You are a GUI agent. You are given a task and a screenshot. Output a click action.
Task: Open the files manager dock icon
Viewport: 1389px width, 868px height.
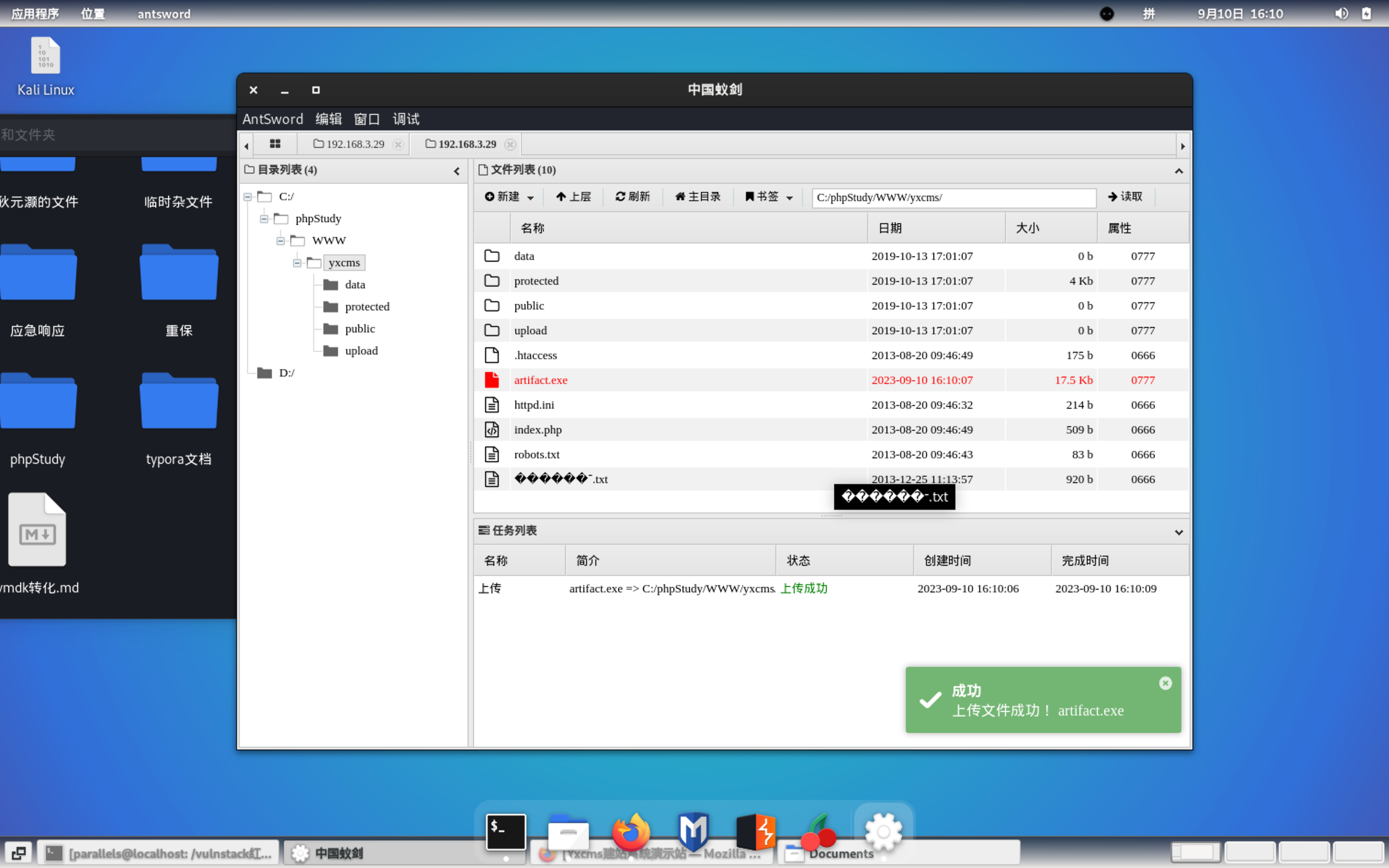tap(568, 832)
